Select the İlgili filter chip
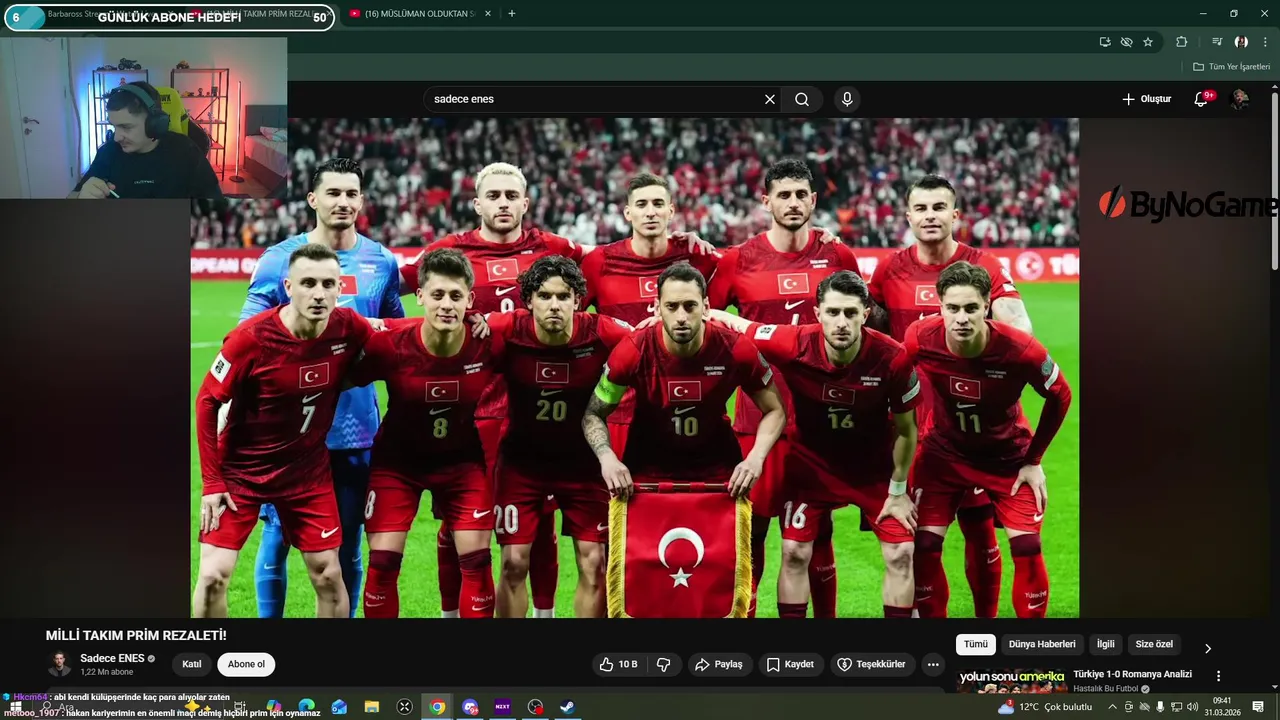Viewport: 1280px width, 720px height. 1106,644
